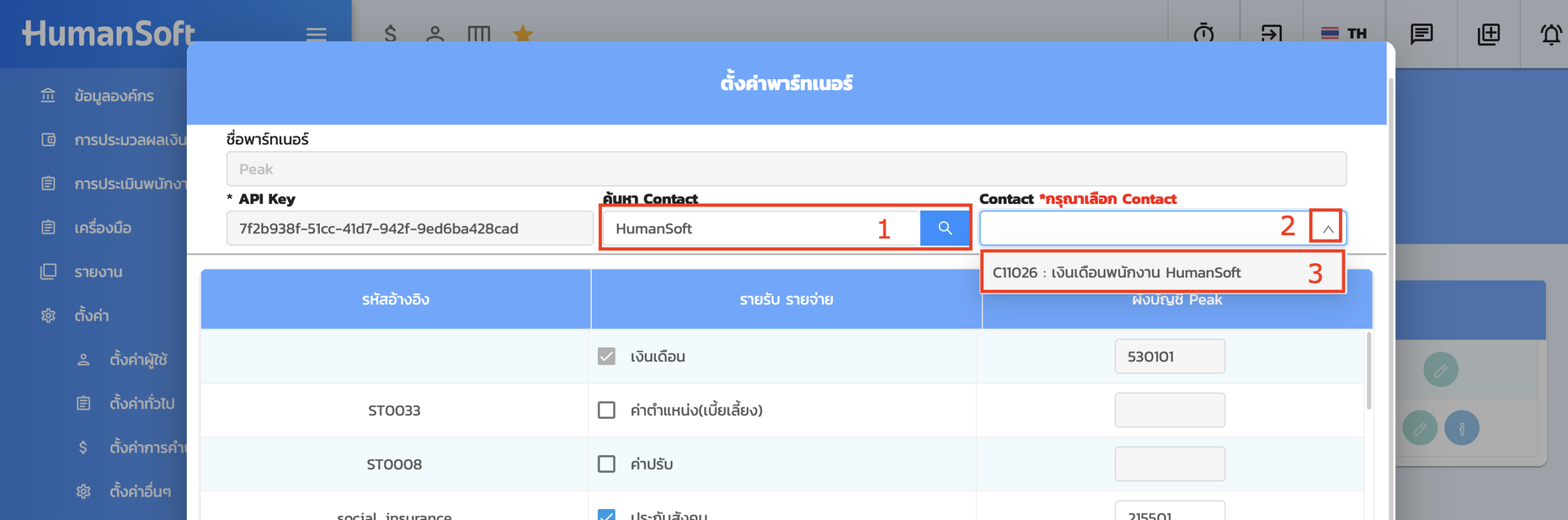Click the gold star favorites icon
This screenshot has height=520, width=1568.
tap(522, 33)
